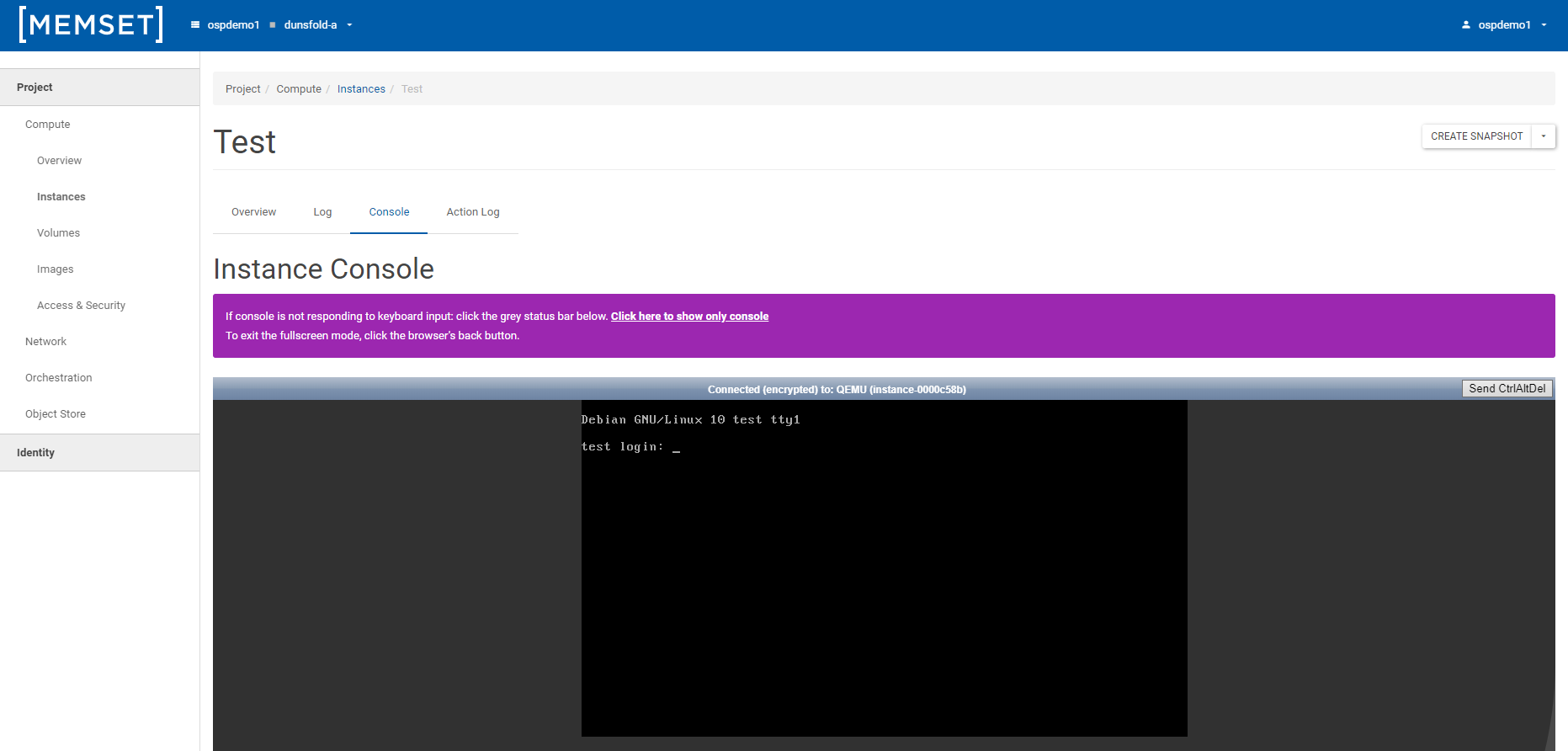Viewport: 1568px width, 751px height.
Task: Open Instances in the sidebar
Action: (99, 197)
